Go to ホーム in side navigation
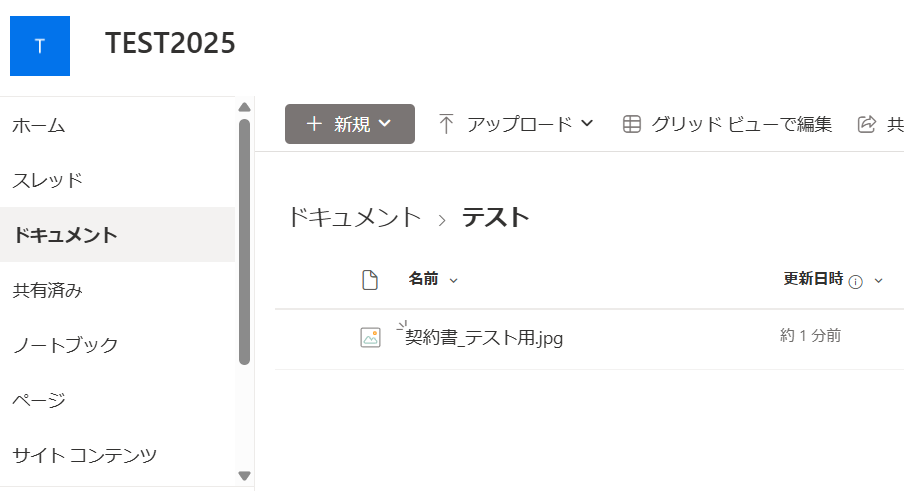Viewport: 904px width, 491px height. click(x=38, y=126)
